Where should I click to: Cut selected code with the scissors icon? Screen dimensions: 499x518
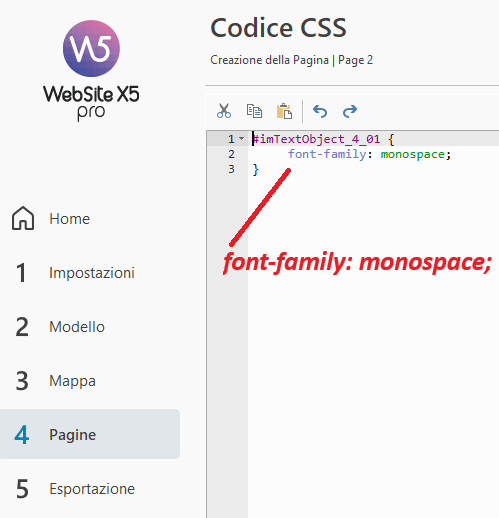pyautogui.click(x=224, y=111)
